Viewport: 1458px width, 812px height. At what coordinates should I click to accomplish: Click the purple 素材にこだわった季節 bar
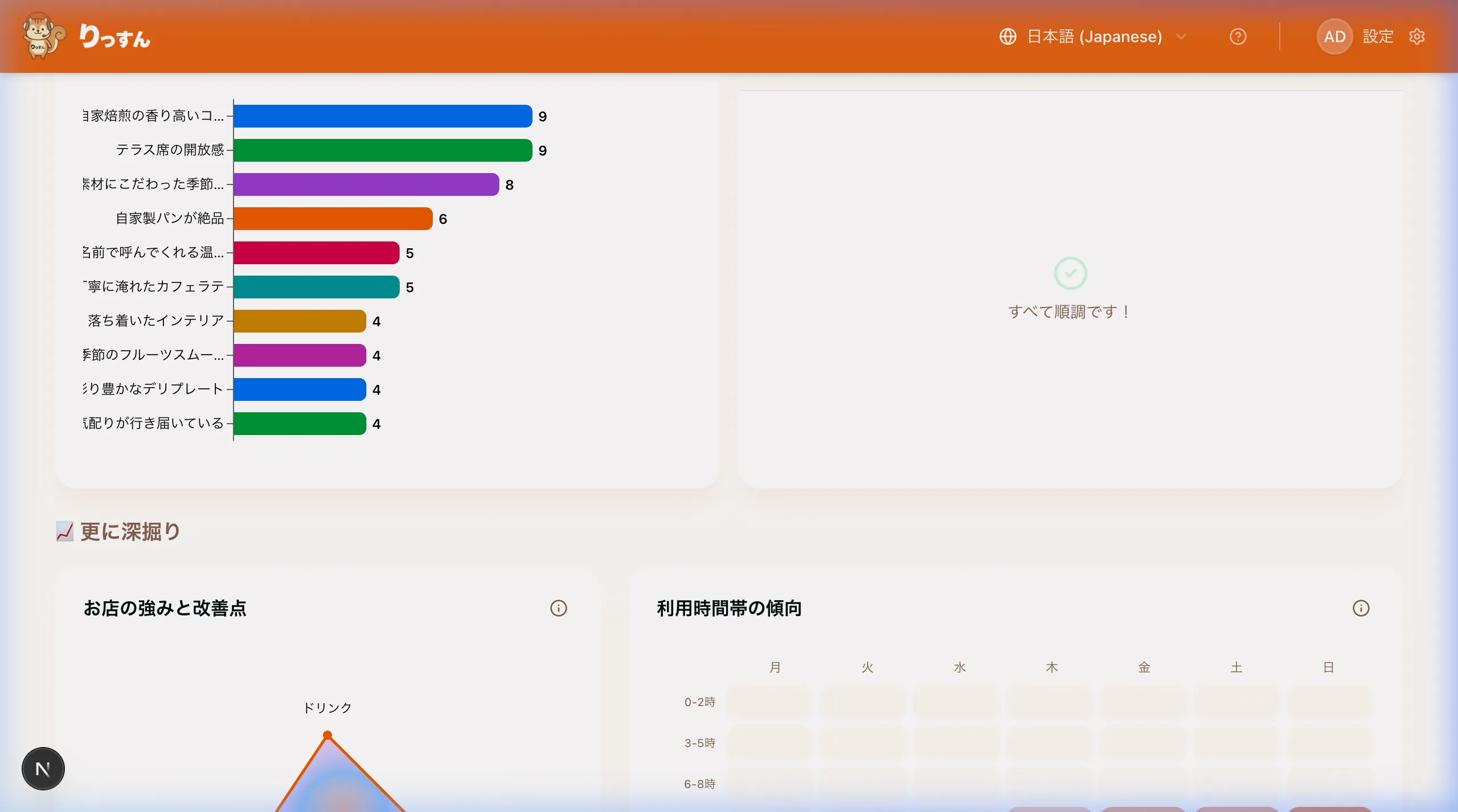click(366, 184)
